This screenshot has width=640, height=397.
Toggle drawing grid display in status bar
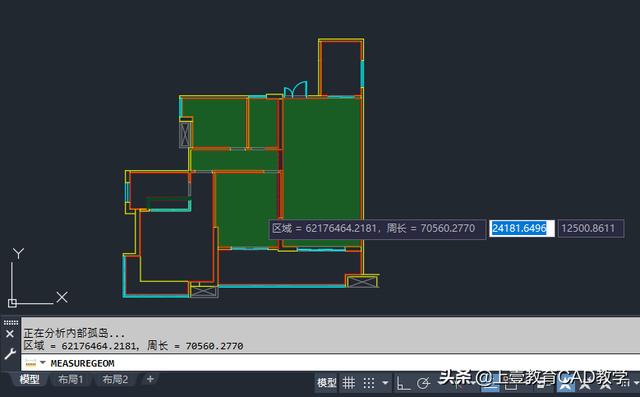click(349, 383)
